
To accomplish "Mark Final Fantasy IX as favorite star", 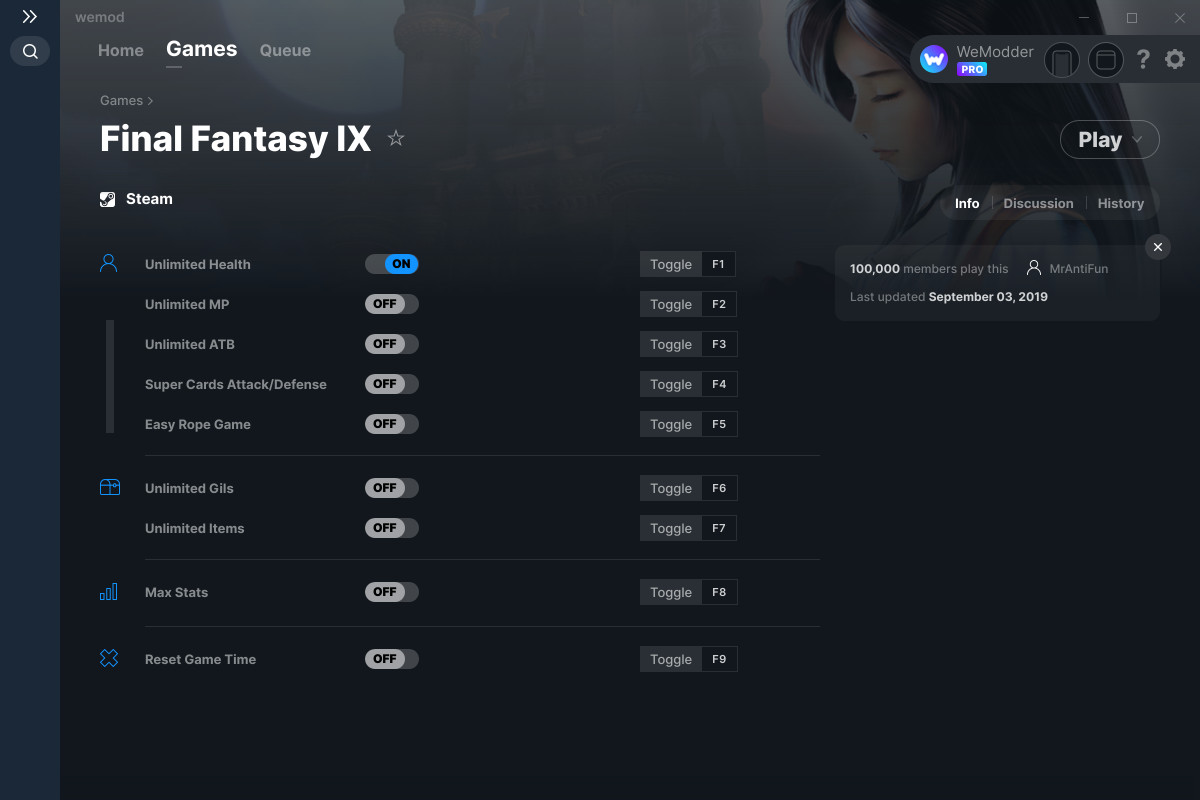I will tap(396, 138).
